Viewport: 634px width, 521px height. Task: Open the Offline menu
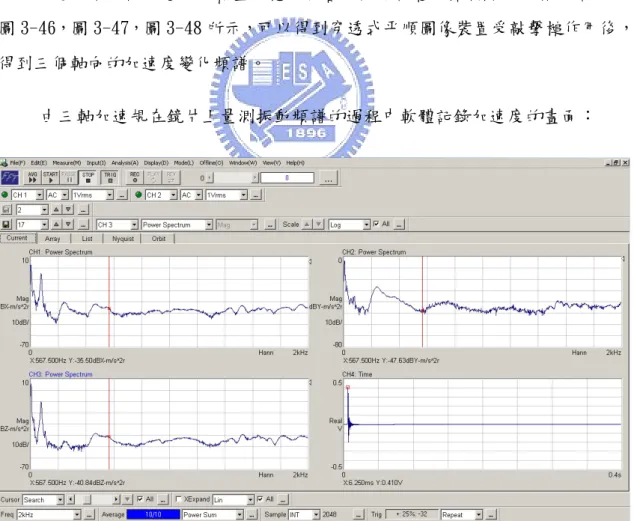pos(211,163)
